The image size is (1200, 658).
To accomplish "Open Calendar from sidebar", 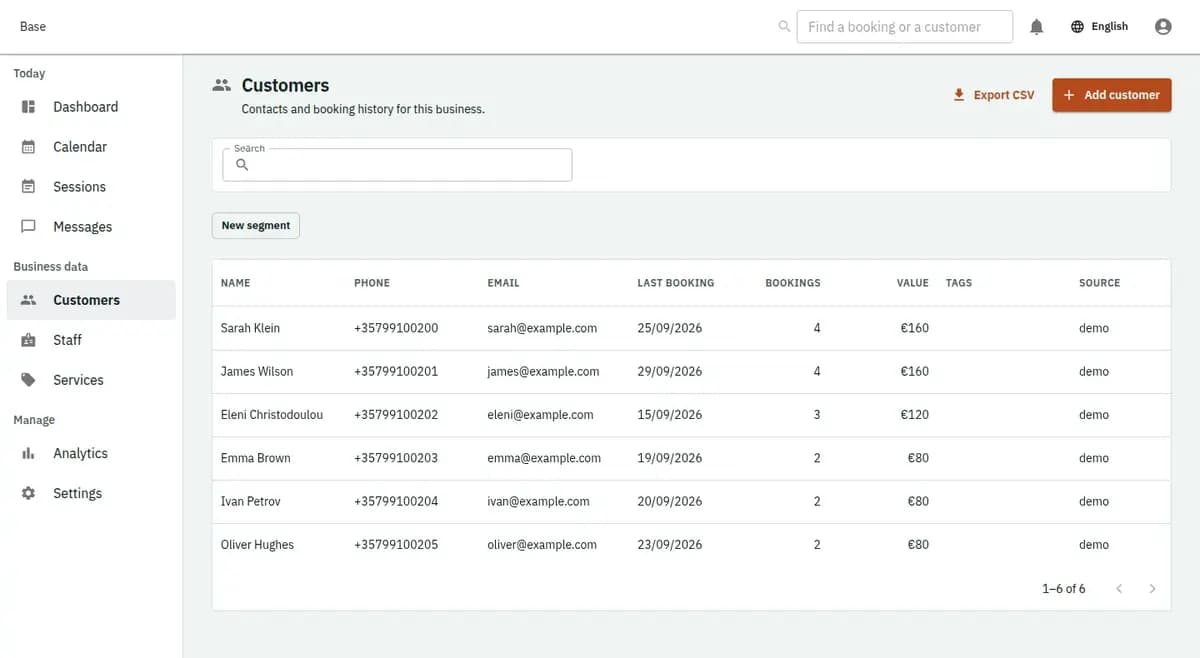I will [x=91, y=147].
